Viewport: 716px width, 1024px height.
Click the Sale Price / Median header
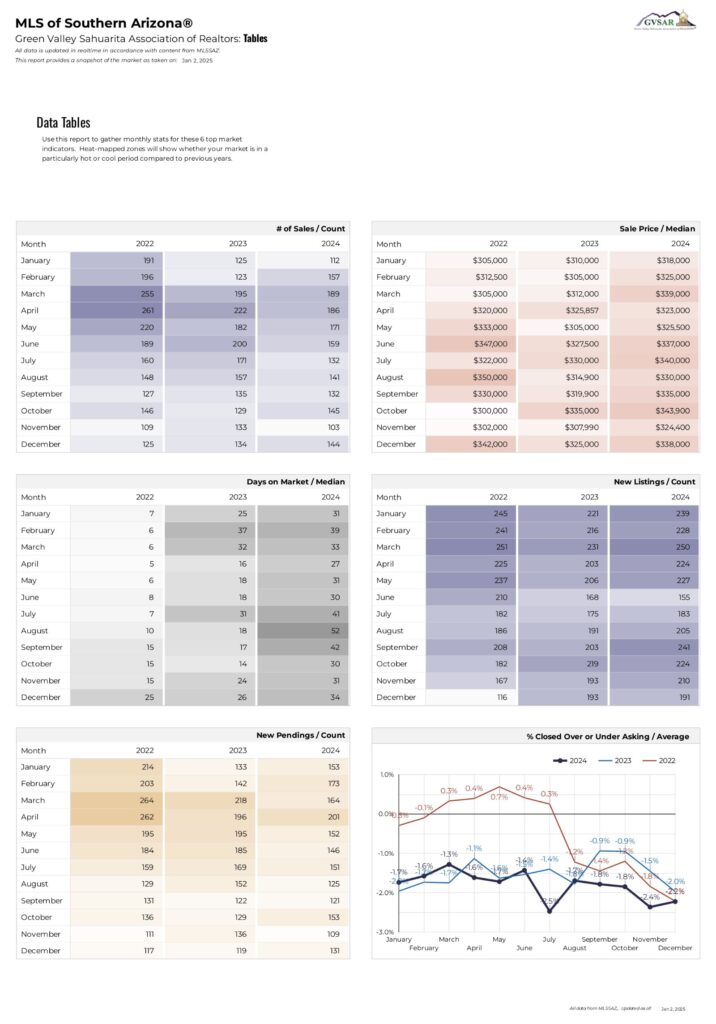657,229
